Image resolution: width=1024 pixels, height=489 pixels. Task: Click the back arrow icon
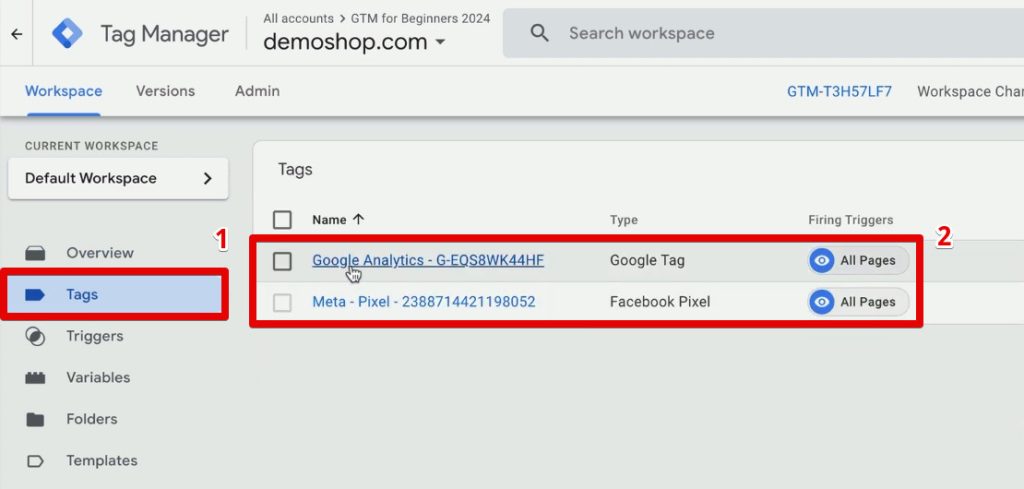pyautogui.click(x=17, y=34)
